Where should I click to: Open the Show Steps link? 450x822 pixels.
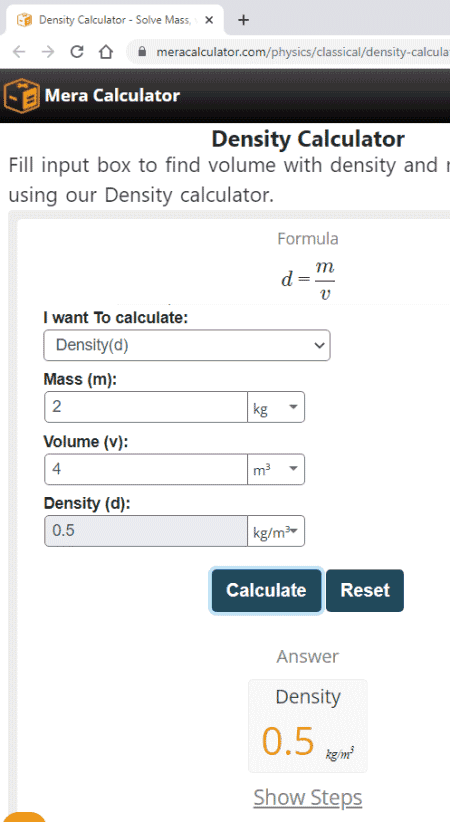[308, 797]
